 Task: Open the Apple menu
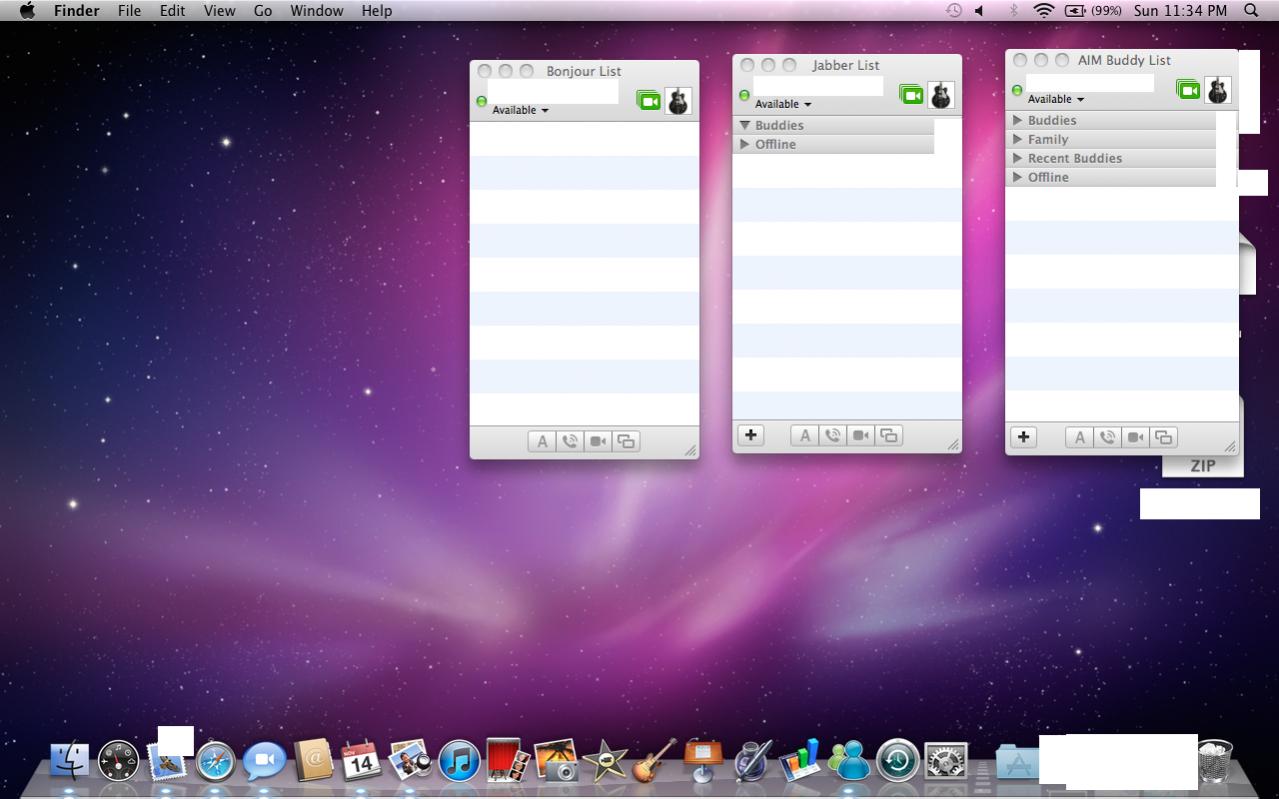(x=27, y=10)
